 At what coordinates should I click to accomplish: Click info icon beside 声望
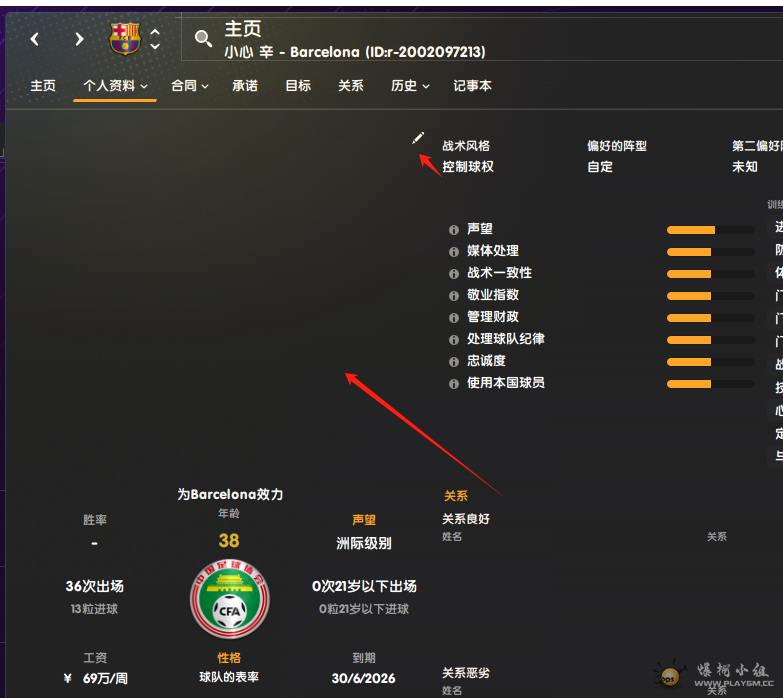453,230
